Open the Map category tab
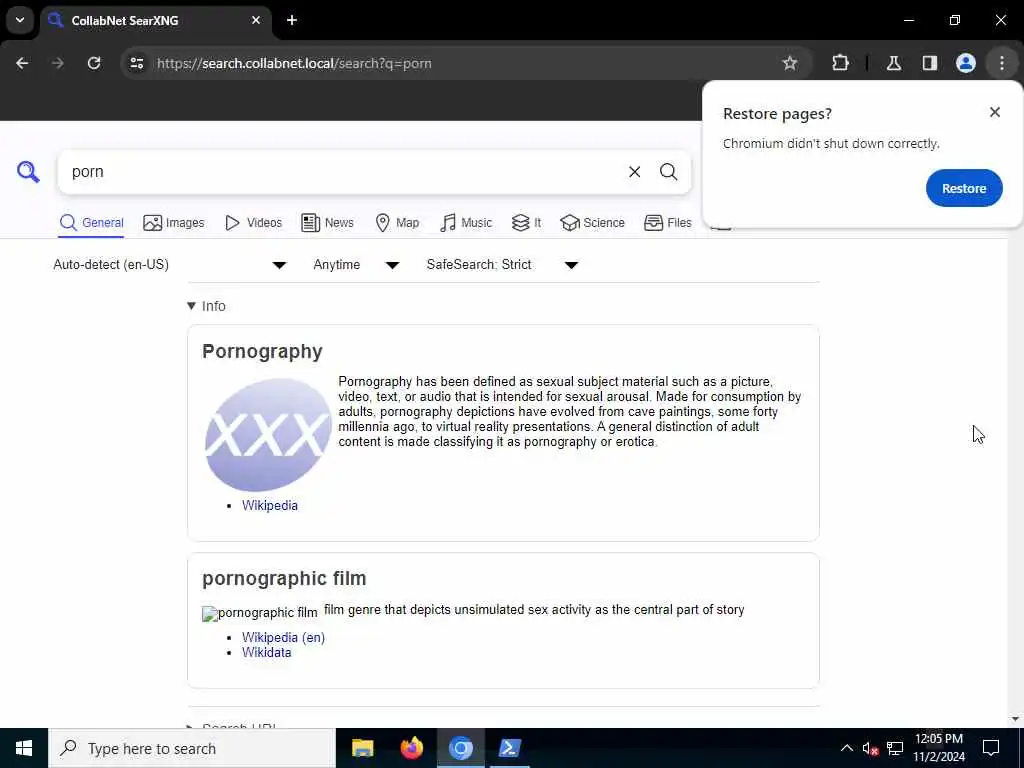Screen dimensions: 1024x768 (397, 223)
